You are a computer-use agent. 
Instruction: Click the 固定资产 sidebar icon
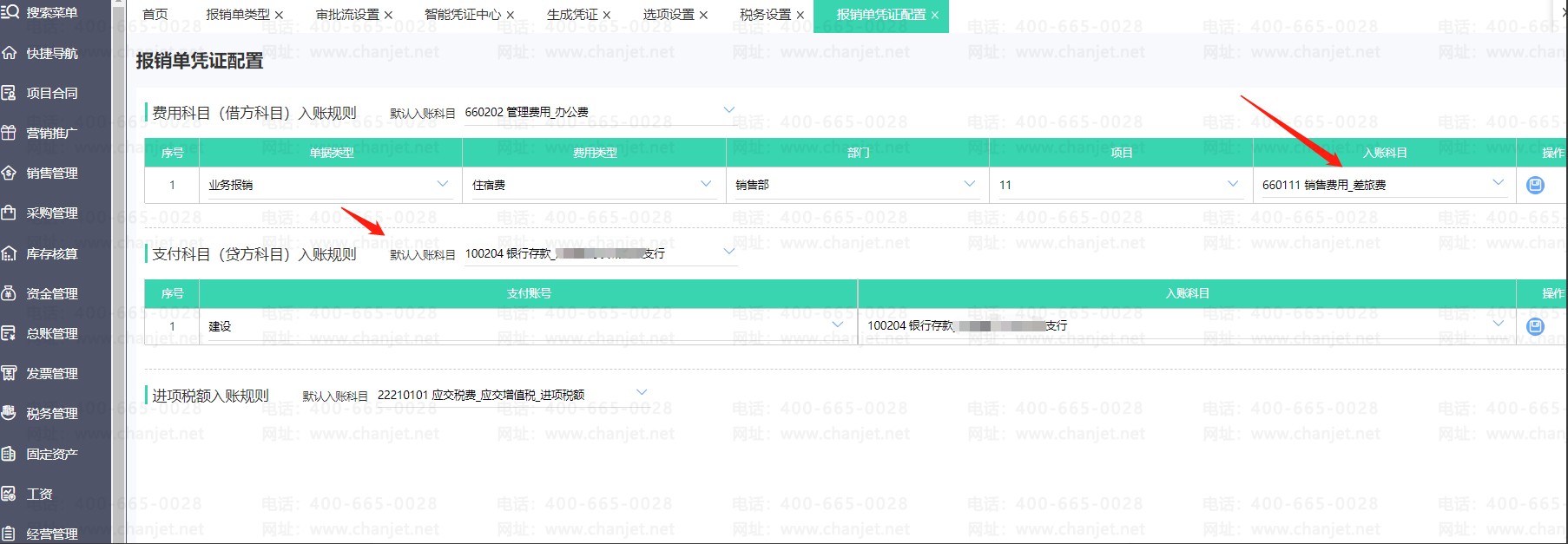(10, 454)
